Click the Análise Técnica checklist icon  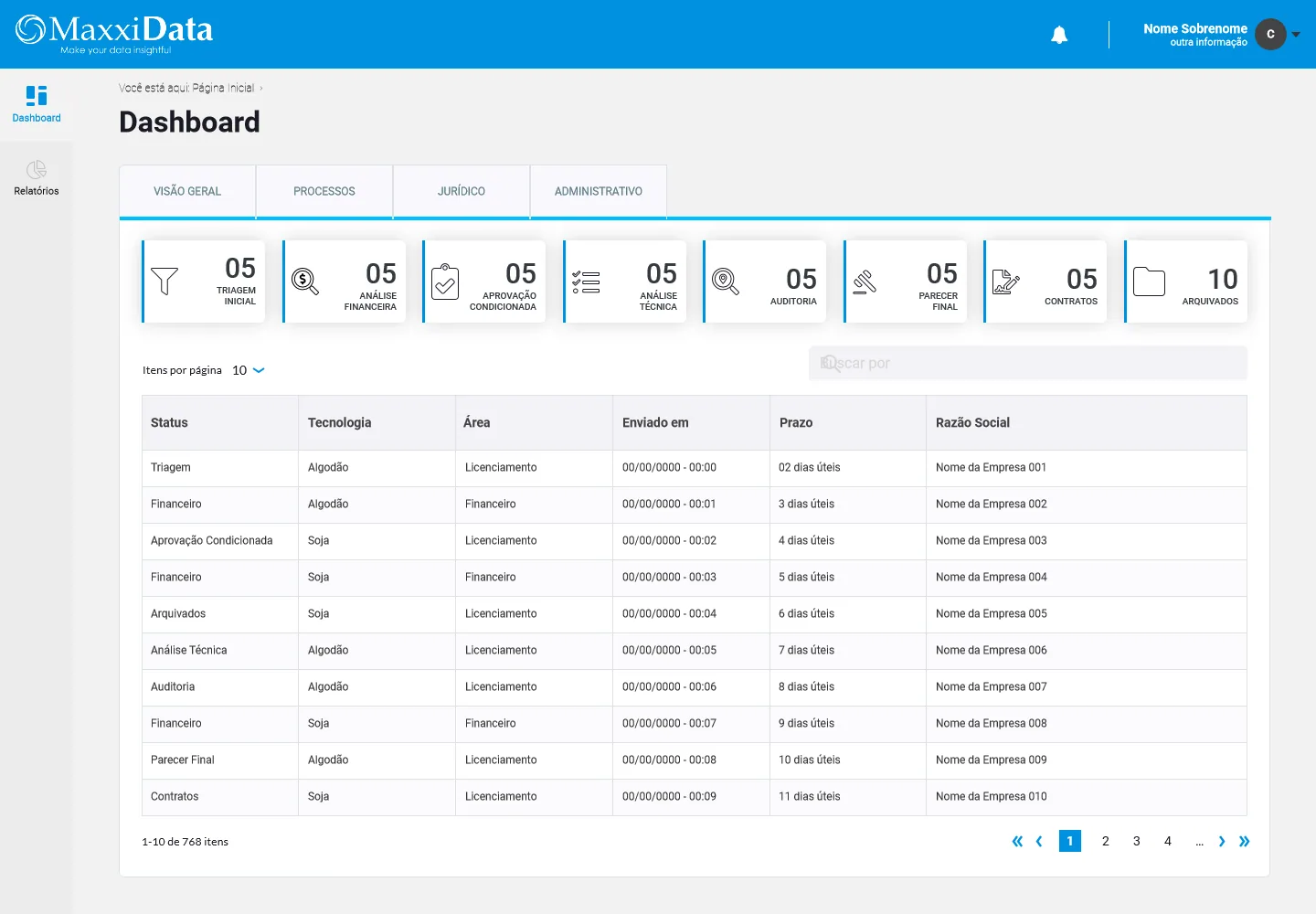coord(586,282)
